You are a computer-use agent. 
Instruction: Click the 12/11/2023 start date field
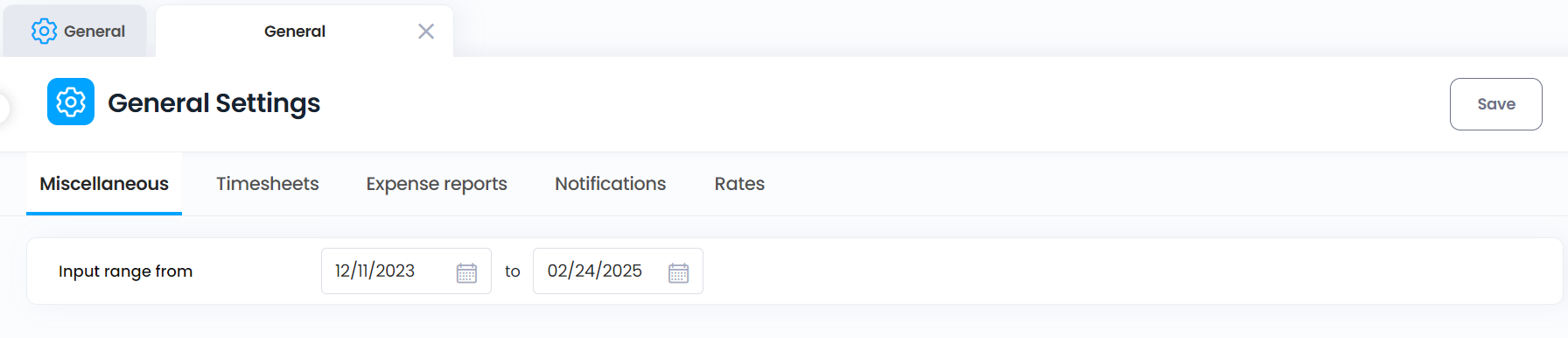406,271
